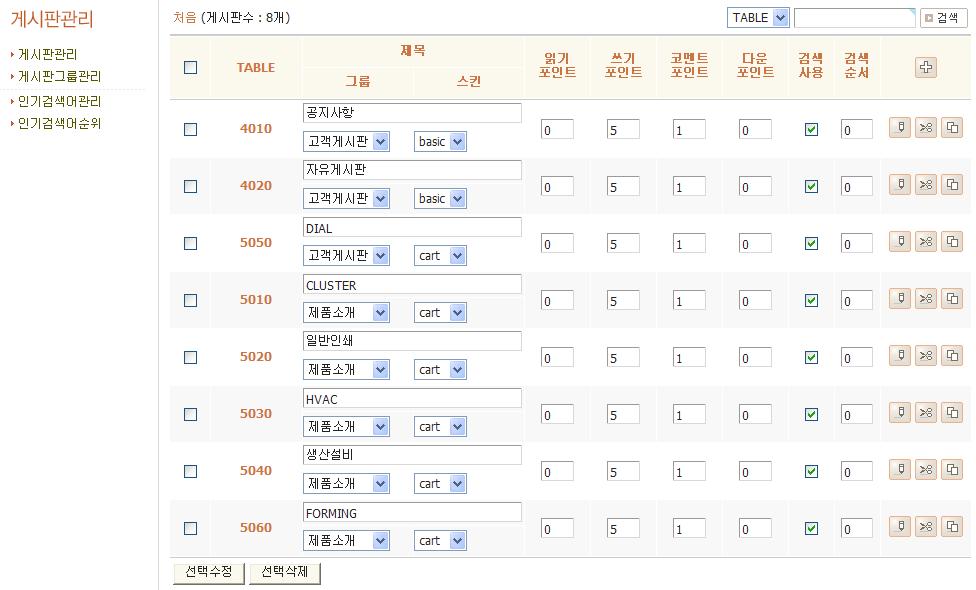Click edit pencil icon for board 5050
Viewport: 976px width, 590px height.
(x=900, y=242)
